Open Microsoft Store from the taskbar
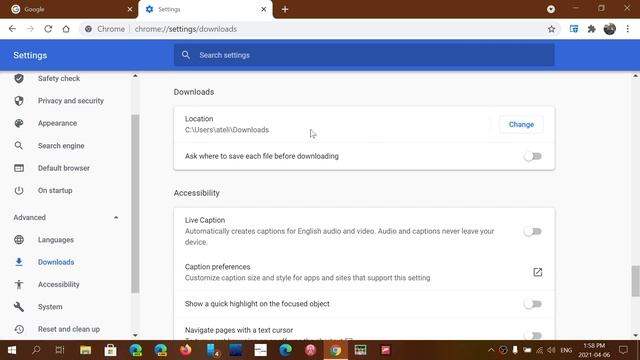 coord(110,350)
